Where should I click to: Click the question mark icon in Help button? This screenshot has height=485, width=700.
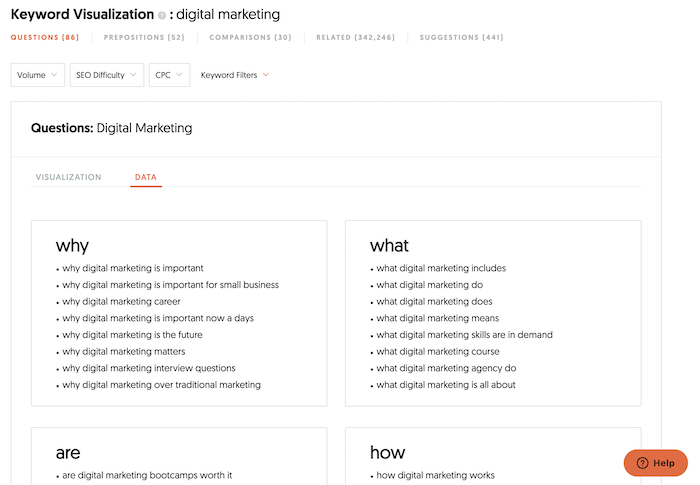coord(643,463)
